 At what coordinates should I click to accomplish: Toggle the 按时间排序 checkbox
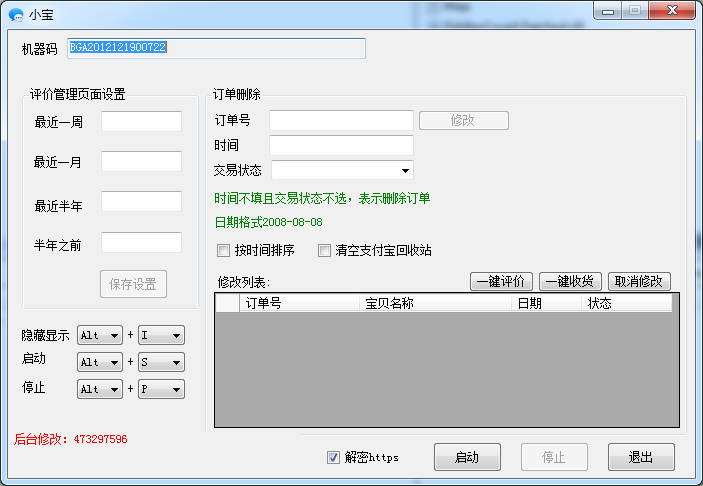point(224,250)
